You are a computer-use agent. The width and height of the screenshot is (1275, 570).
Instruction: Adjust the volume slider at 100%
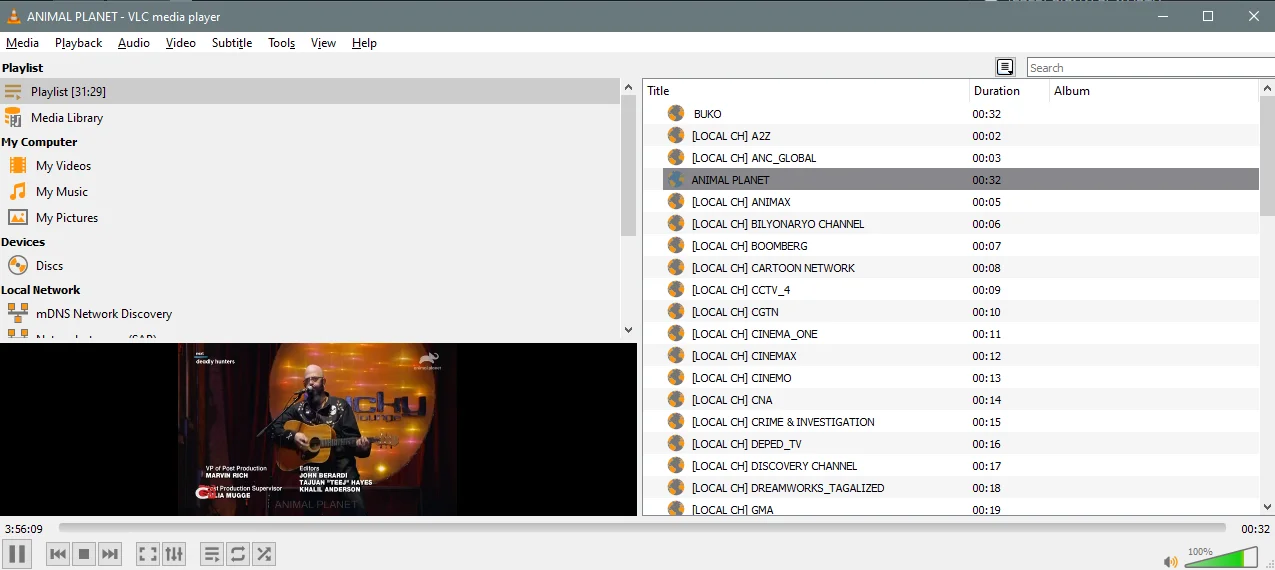[x=1221, y=557]
